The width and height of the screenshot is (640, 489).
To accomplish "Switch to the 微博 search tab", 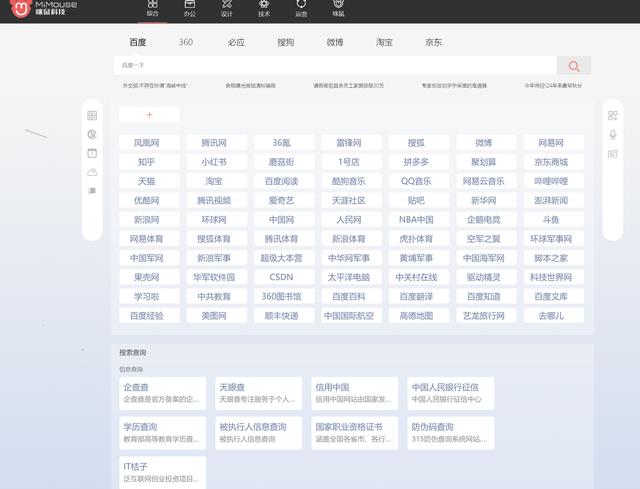I will point(335,42).
